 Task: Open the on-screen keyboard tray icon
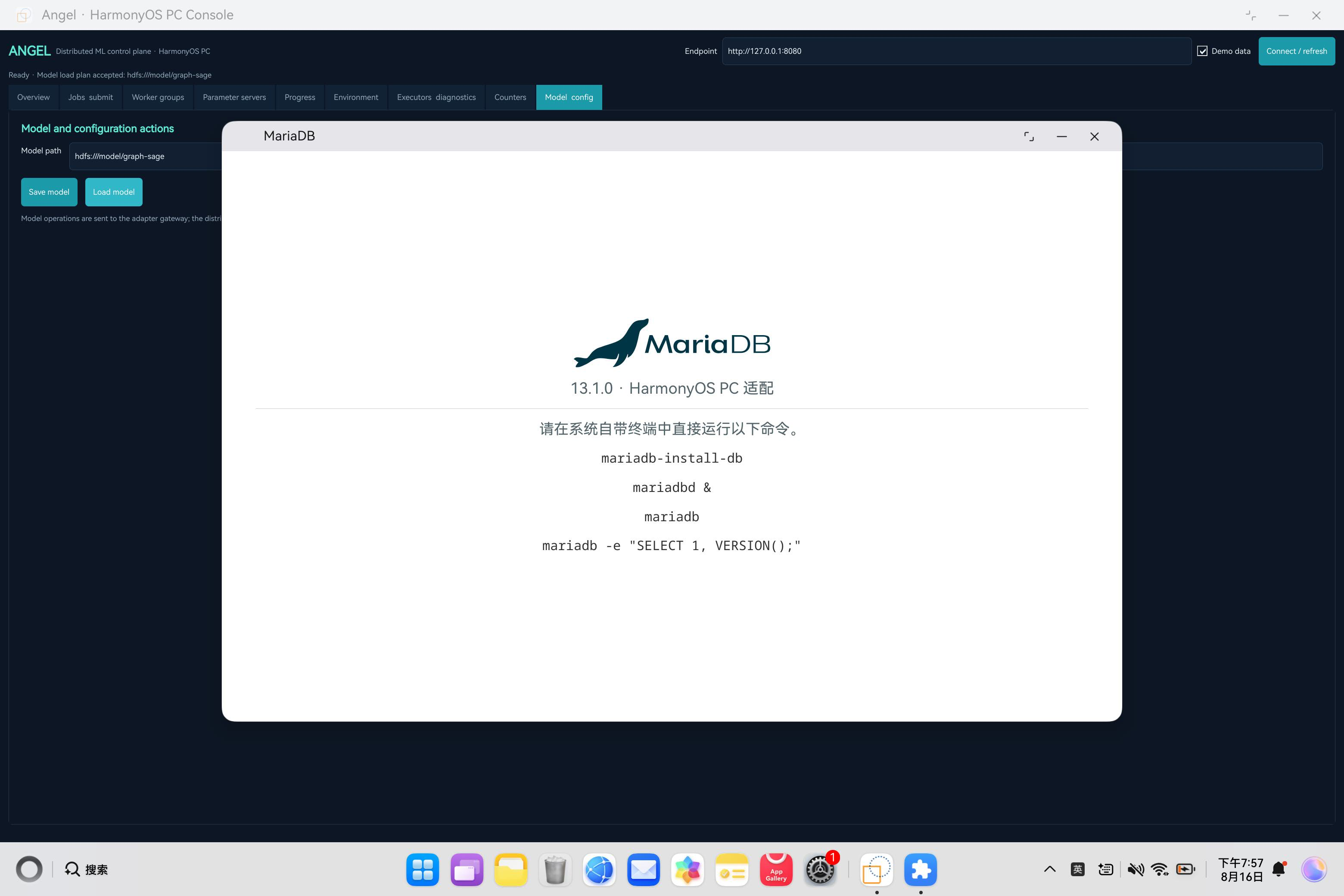pos(1106,869)
